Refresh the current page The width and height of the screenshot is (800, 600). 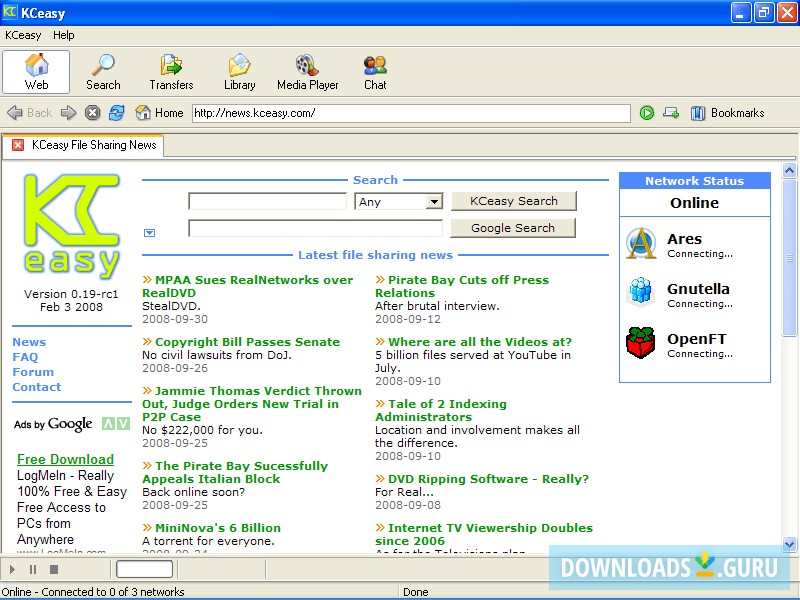coord(117,113)
